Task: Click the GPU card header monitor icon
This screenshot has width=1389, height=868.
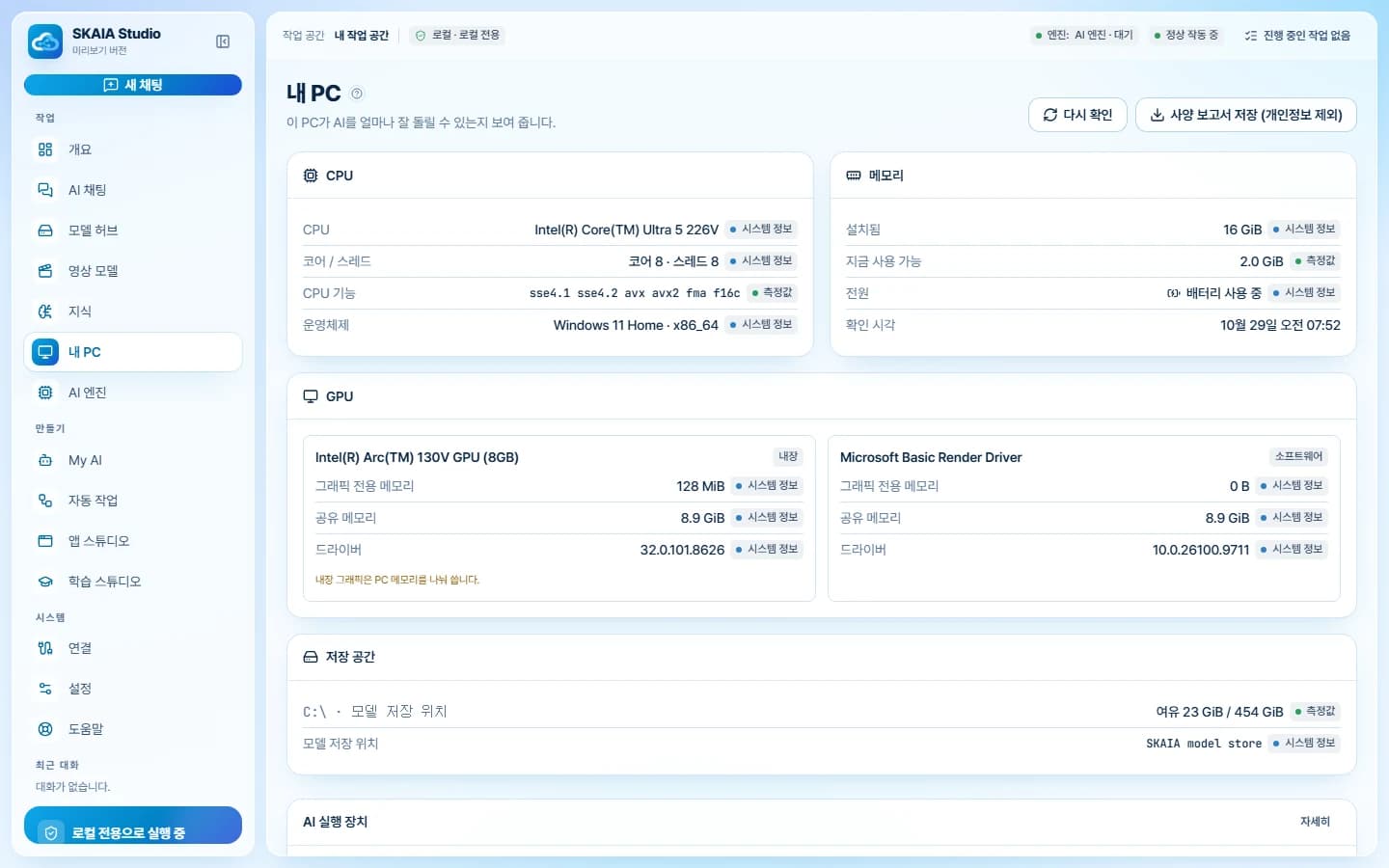Action: pyautogui.click(x=311, y=396)
